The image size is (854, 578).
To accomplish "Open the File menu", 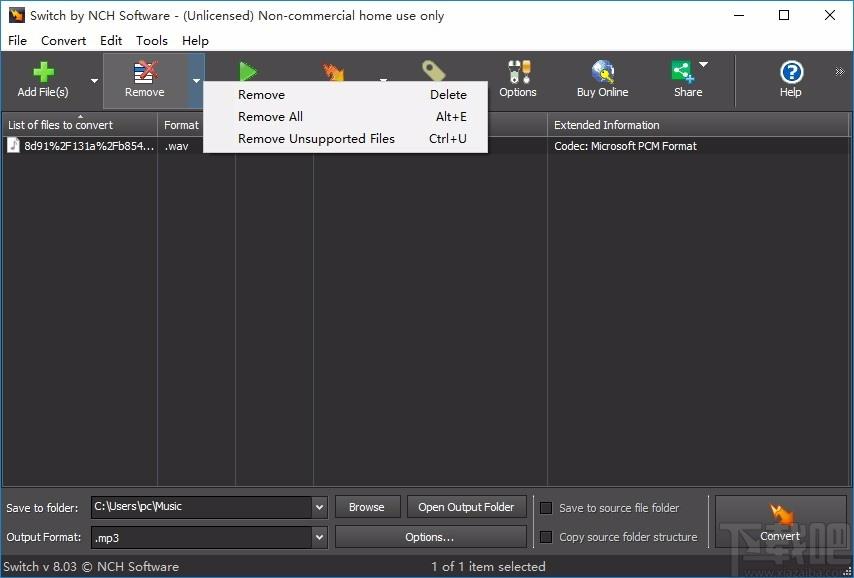I will pos(17,41).
